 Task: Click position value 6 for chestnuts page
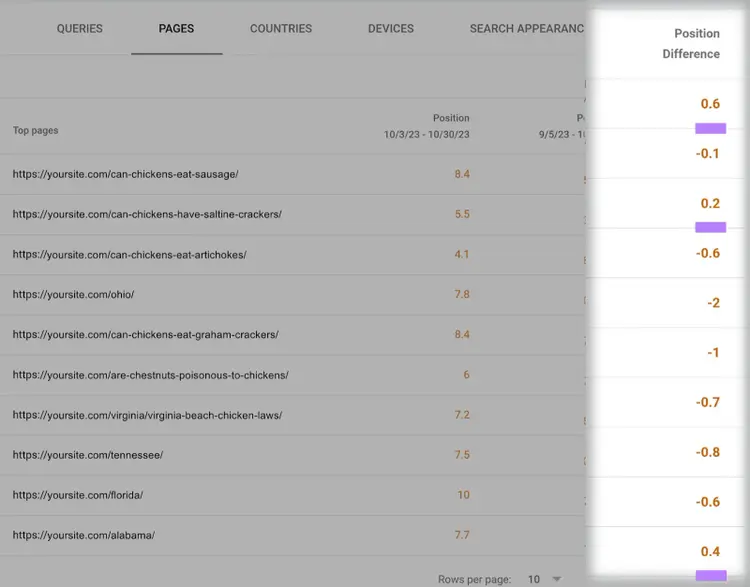[x=466, y=375]
